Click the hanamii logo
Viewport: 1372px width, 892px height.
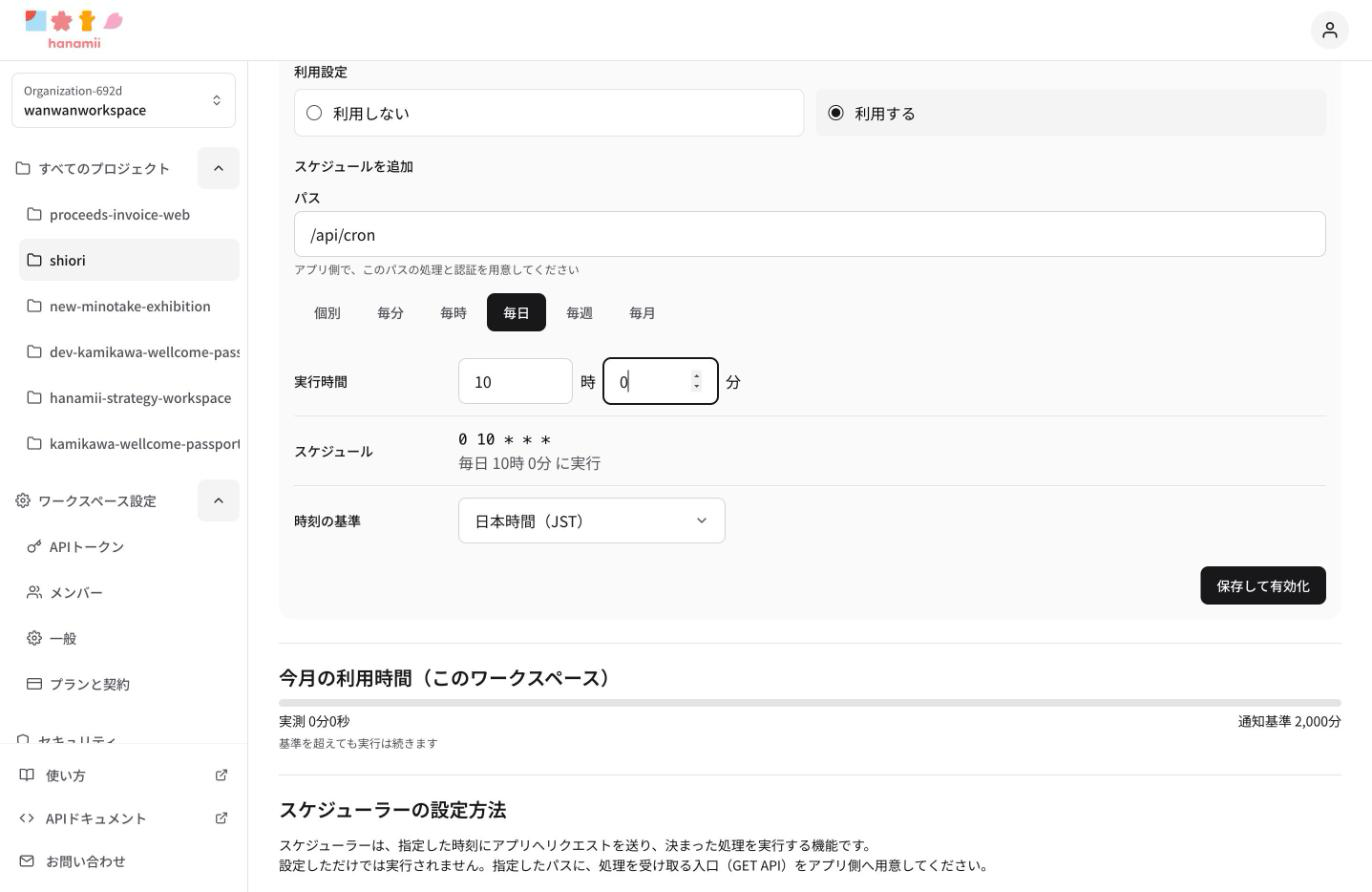tap(74, 29)
